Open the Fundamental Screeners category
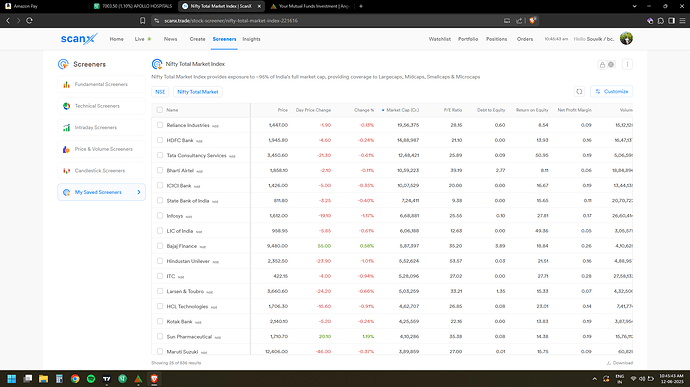 [101, 84]
